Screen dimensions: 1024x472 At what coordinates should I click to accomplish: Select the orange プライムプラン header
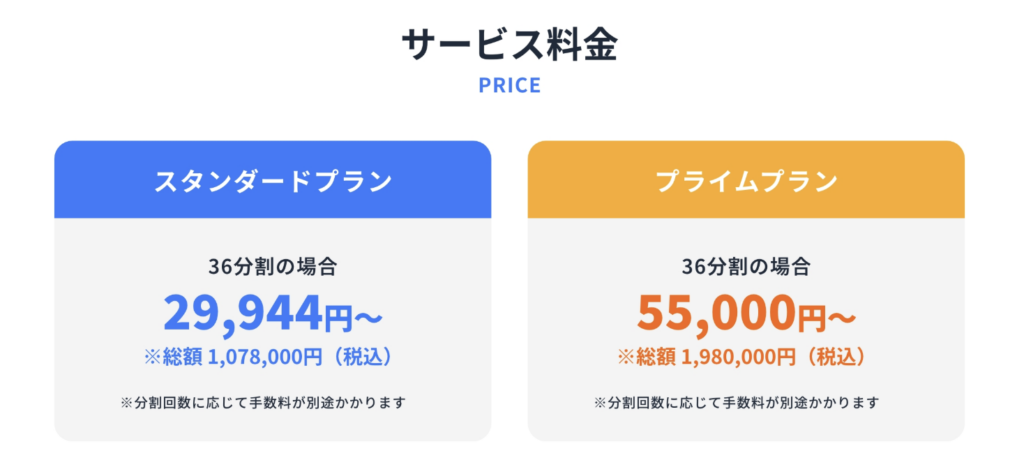click(x=746, y=181)
